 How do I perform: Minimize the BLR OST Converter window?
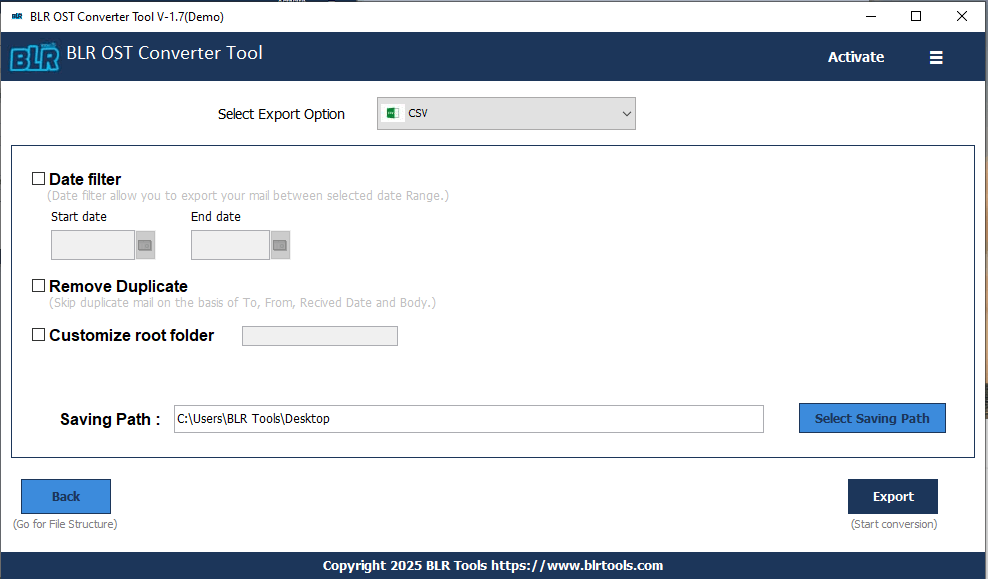(870, 16)
